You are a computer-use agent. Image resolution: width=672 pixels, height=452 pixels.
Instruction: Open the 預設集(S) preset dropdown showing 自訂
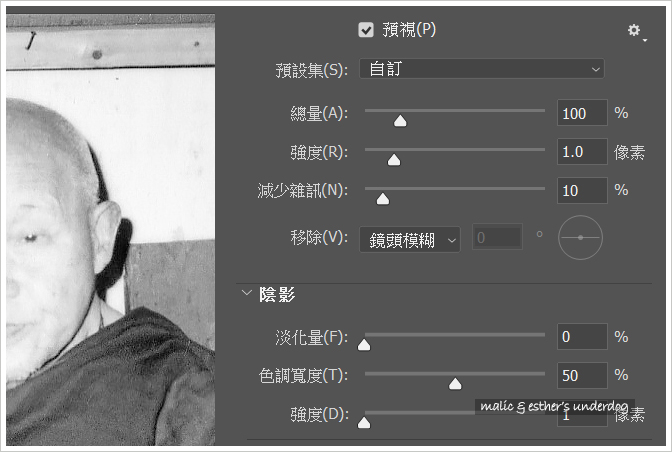(x=482, y=69)
